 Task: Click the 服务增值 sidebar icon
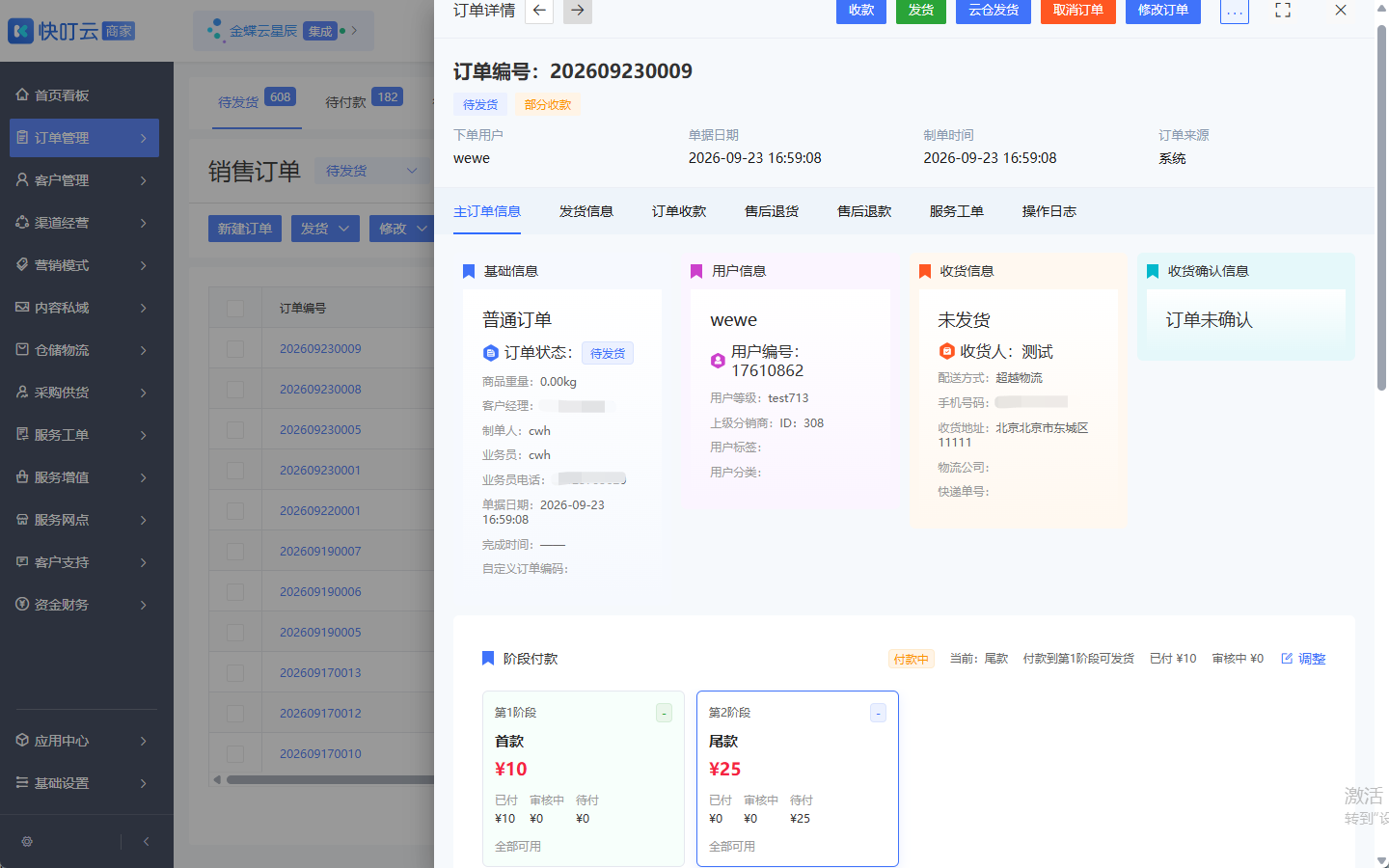(22, 476)
